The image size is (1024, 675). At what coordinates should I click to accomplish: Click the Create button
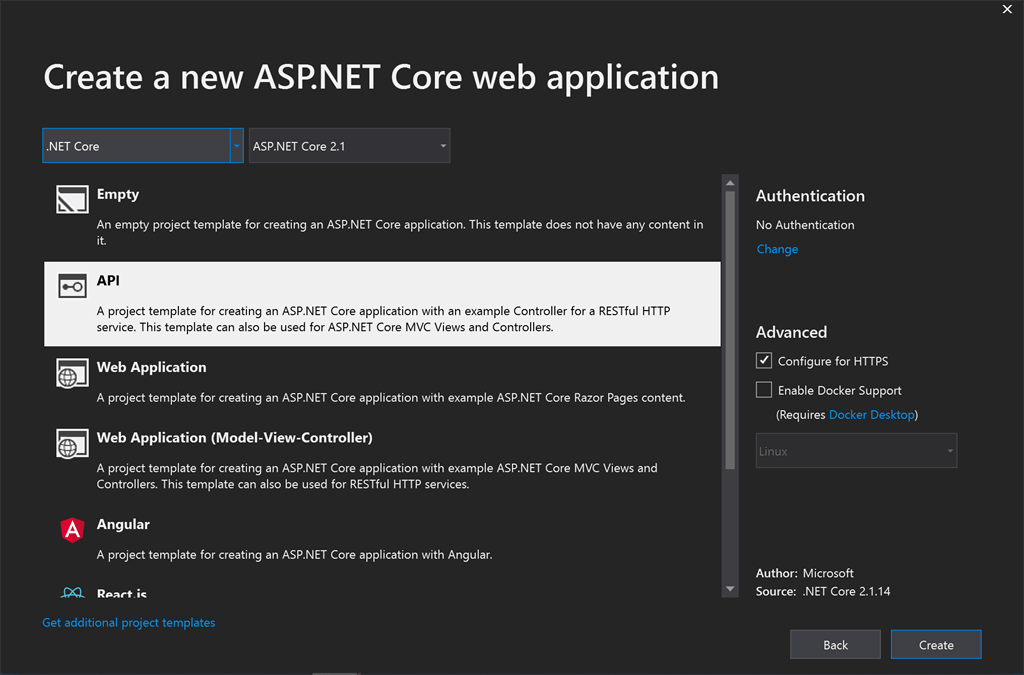936,645
